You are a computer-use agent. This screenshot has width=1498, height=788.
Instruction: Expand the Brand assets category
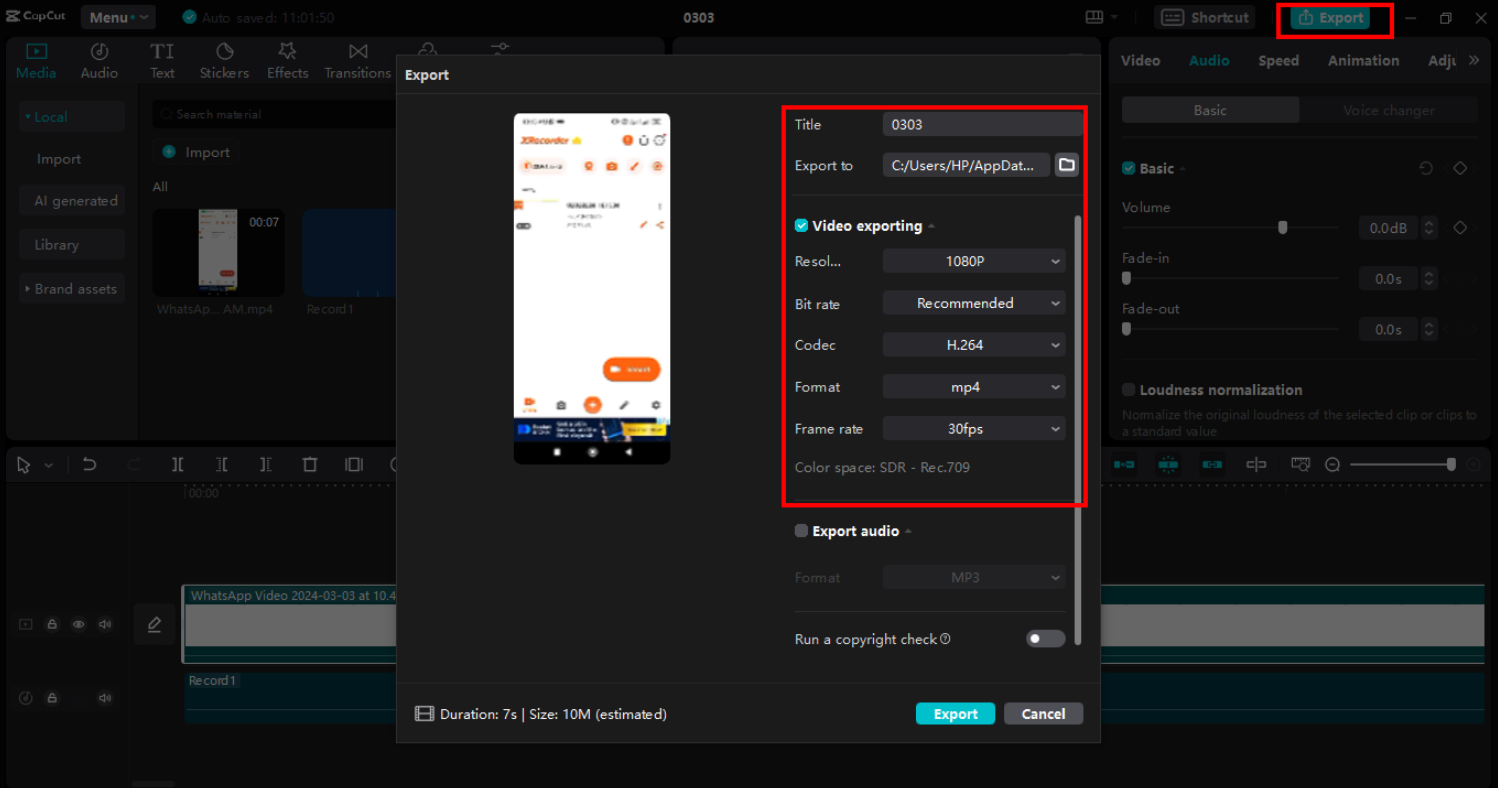pos(72,289)
